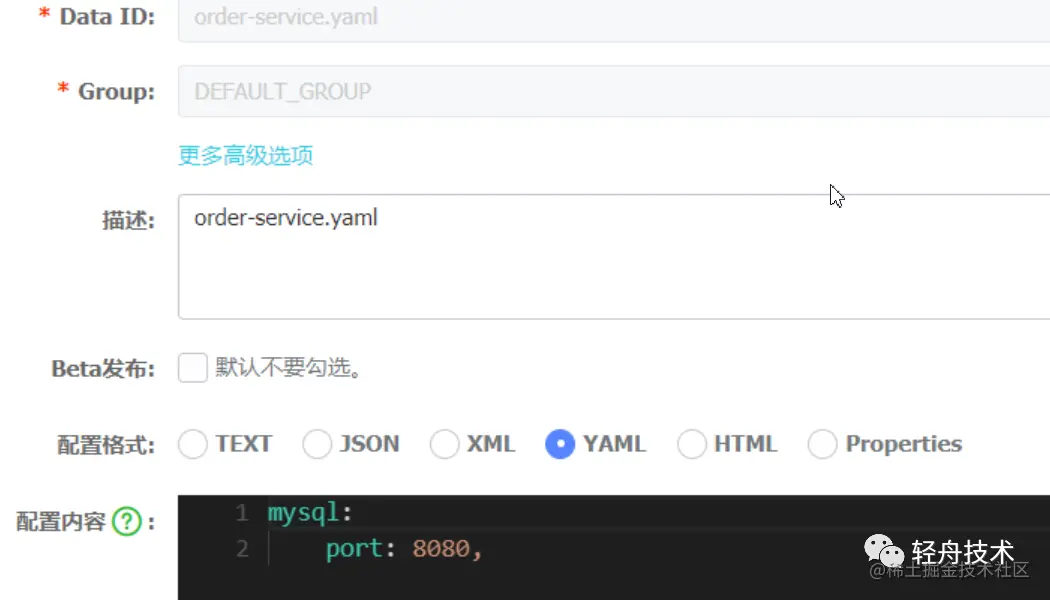Click line number 1 in editor gutter

[242, 513]
